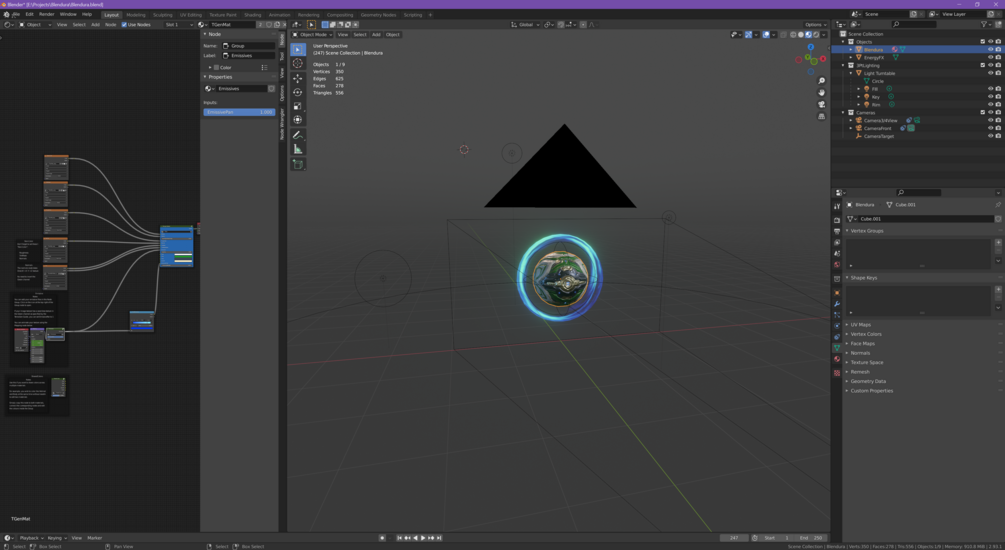Switch to the Scripting workspace tab
The image size is (1005, 550).
click(x=413, y=15)
